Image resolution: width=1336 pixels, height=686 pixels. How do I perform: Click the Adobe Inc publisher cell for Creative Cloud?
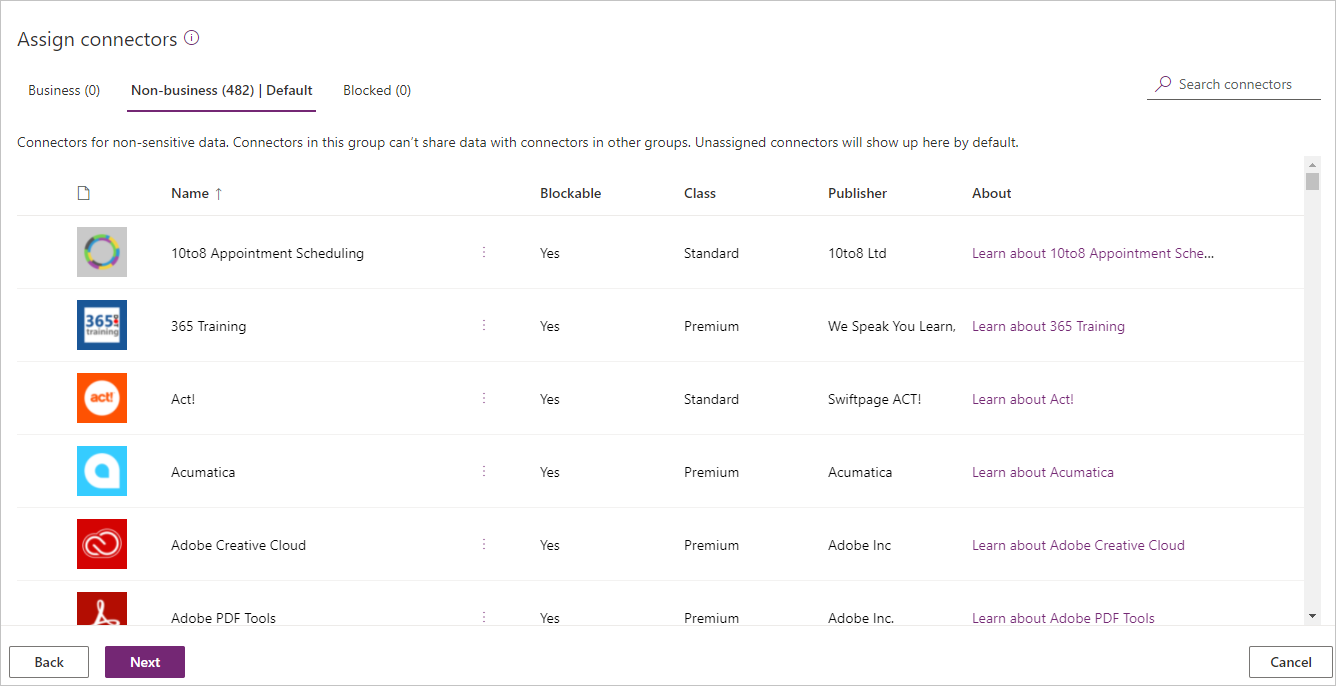pyautogui.click(x=859, y=545)
